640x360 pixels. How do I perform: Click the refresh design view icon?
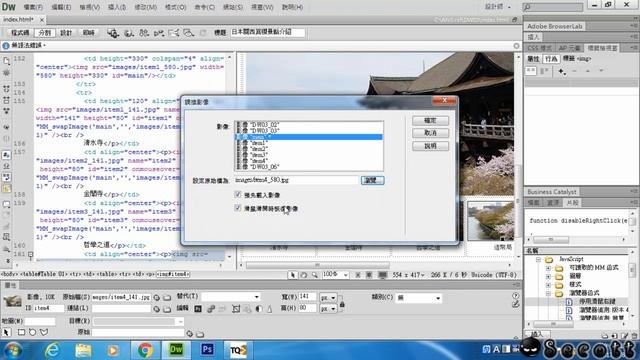point(203,33)
